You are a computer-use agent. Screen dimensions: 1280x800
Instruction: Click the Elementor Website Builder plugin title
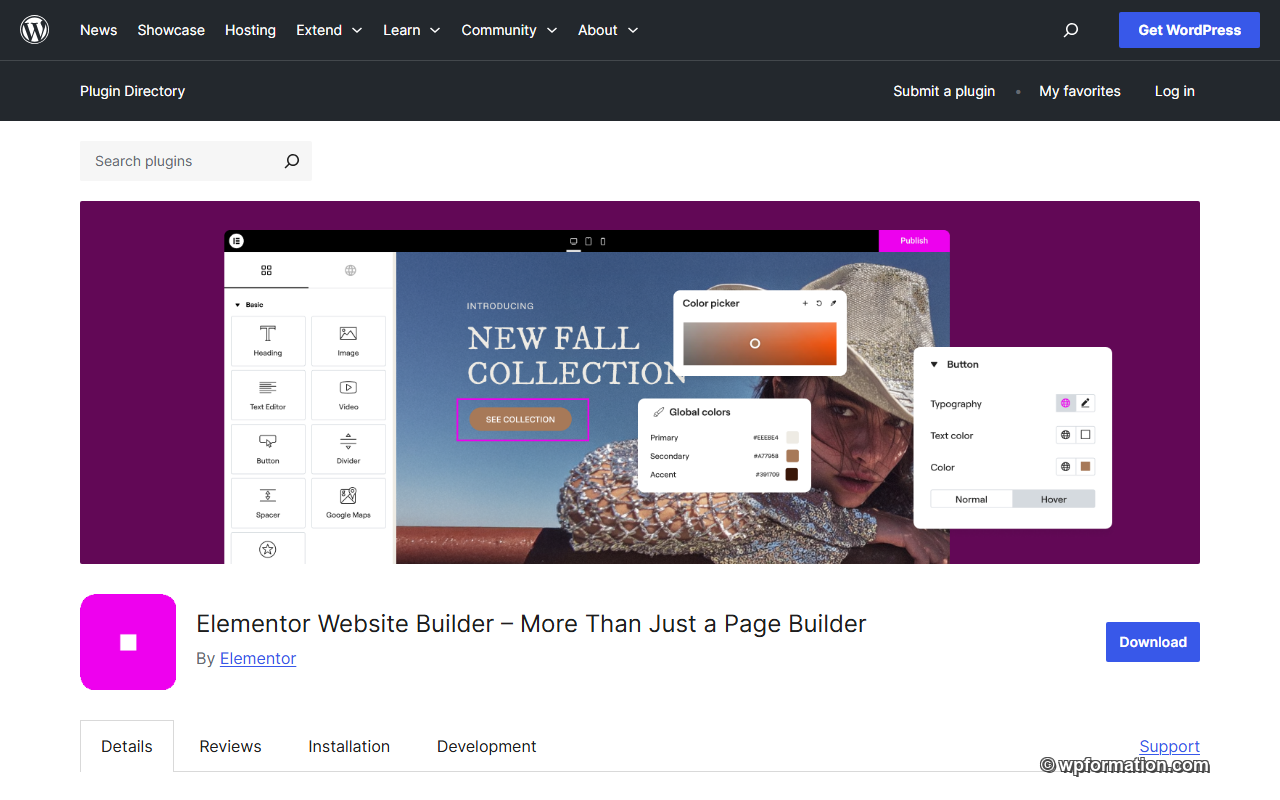pos(531,624)
